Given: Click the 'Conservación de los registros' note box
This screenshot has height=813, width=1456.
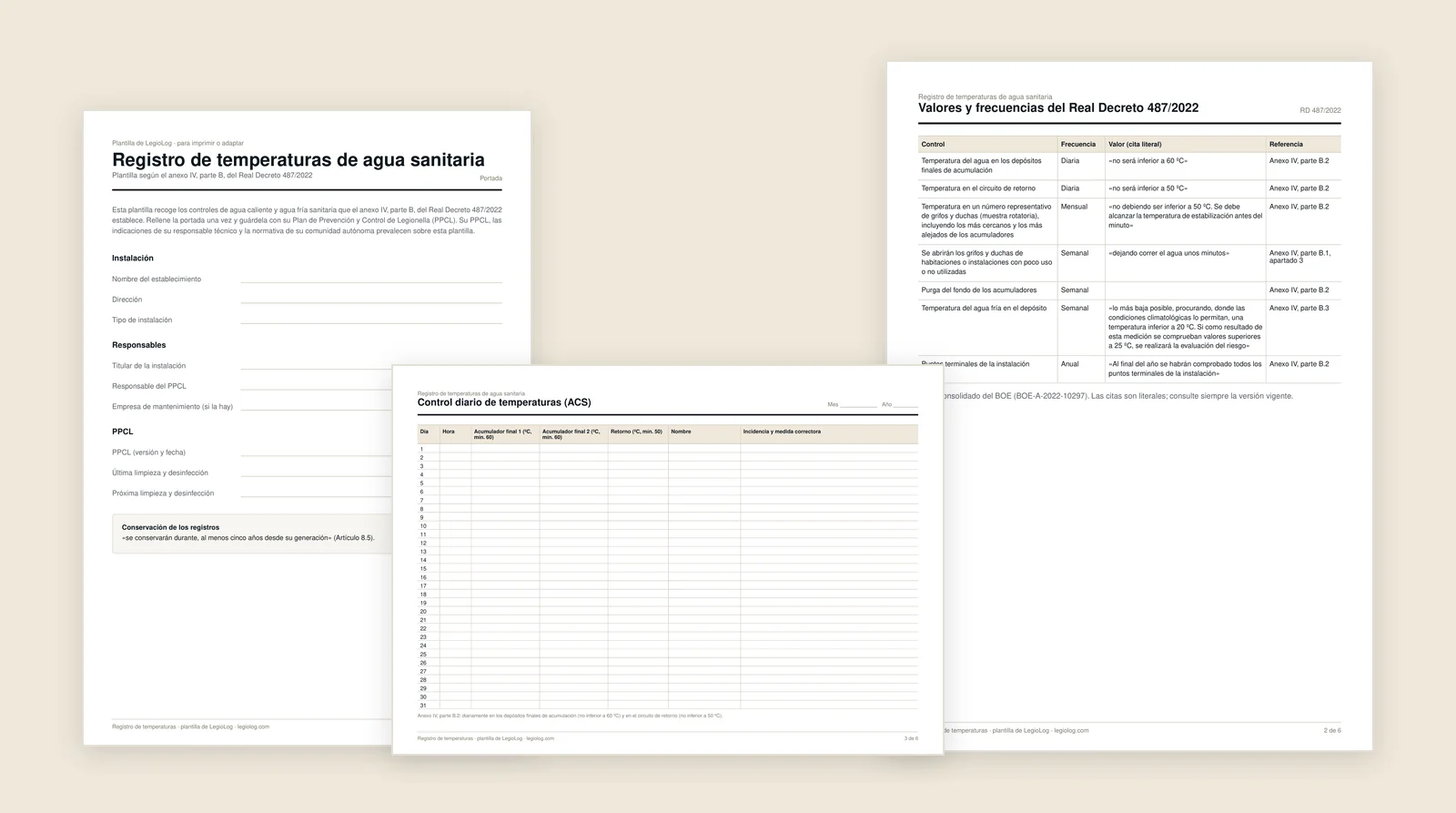Looking at the screenshot, I should (x=252, y=533).
